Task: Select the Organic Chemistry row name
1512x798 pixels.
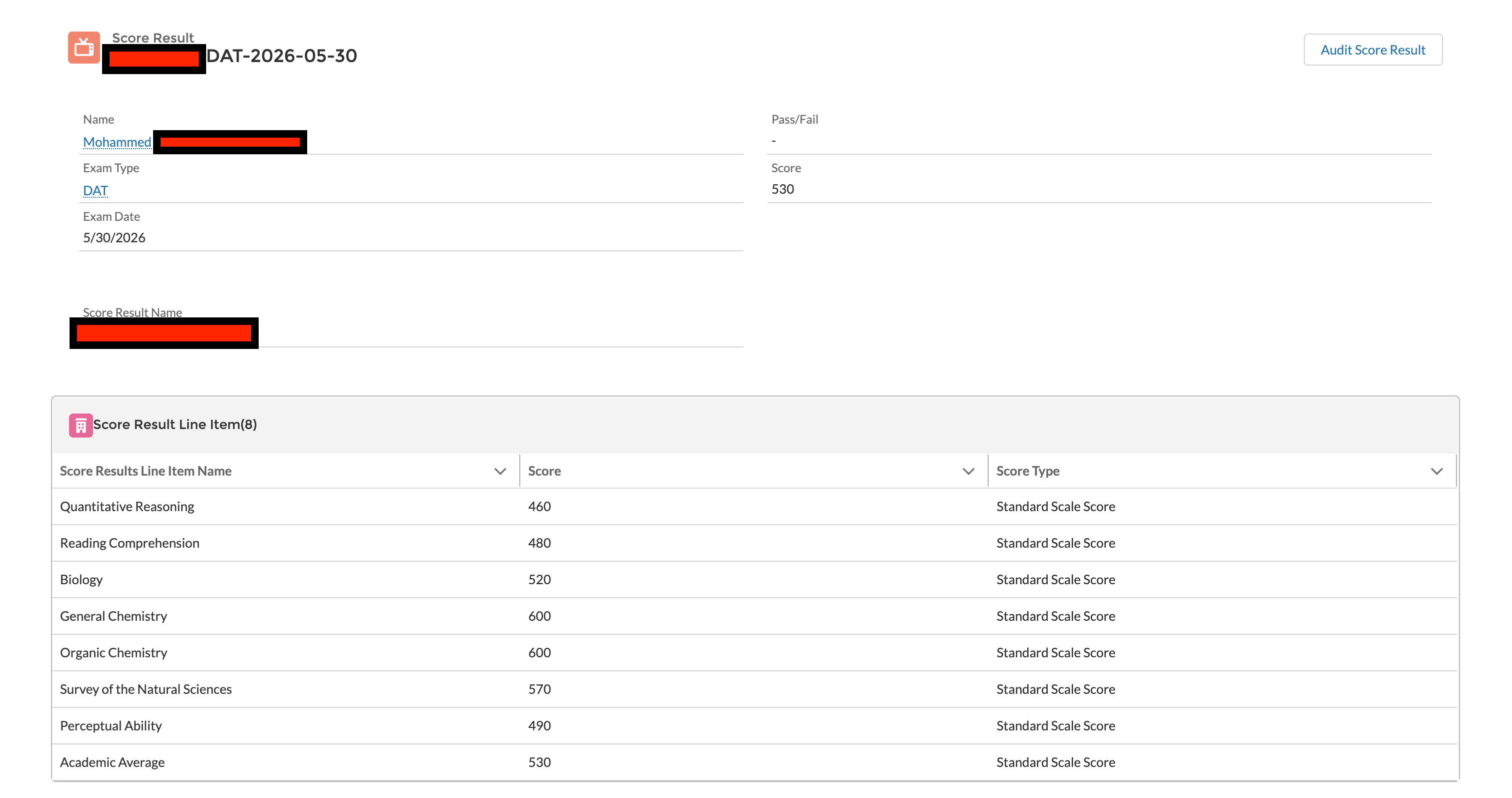Action: pos(113,652)
